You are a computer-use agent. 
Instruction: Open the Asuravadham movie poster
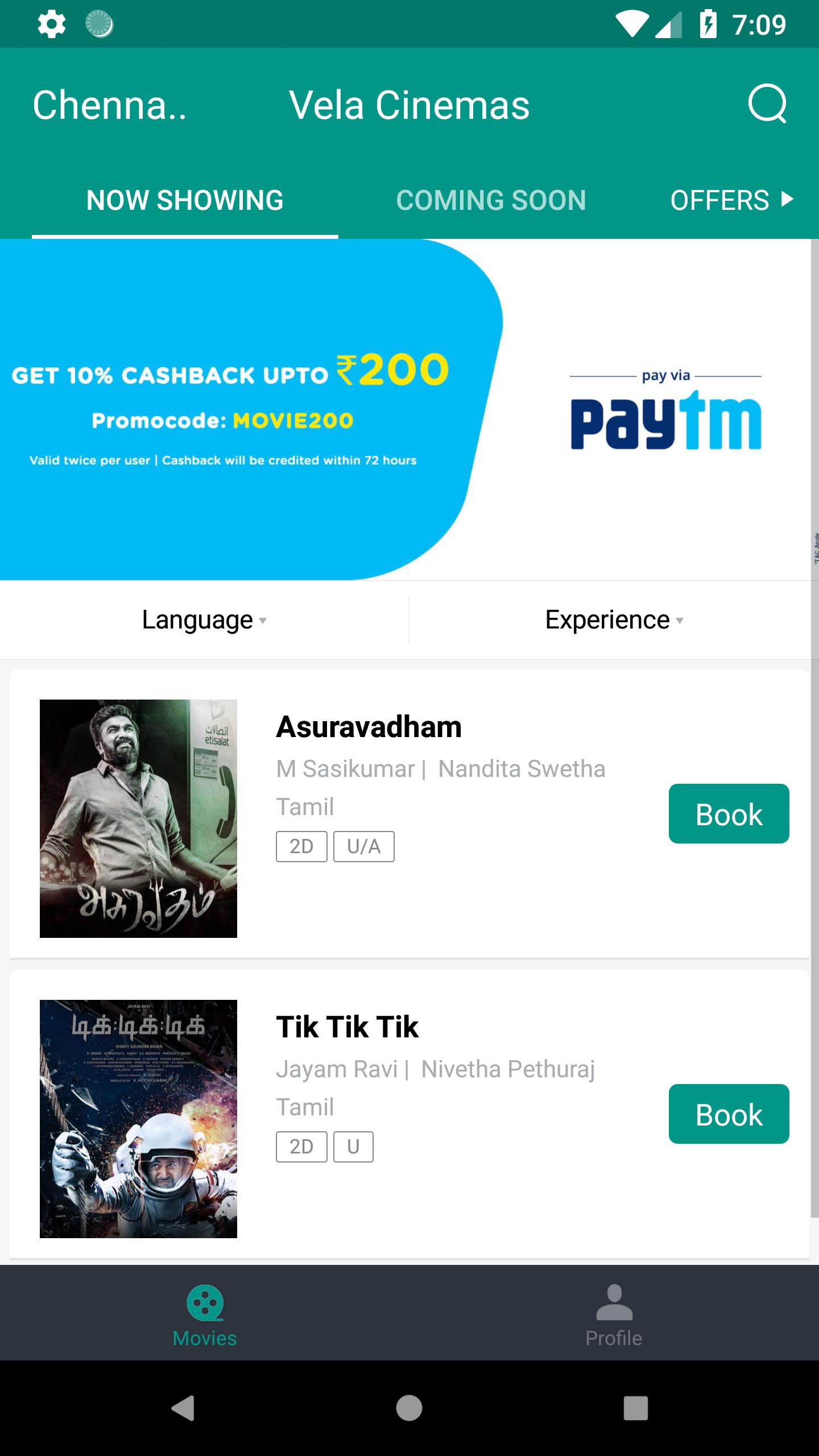pyautogui.click(x=138, y=818)
